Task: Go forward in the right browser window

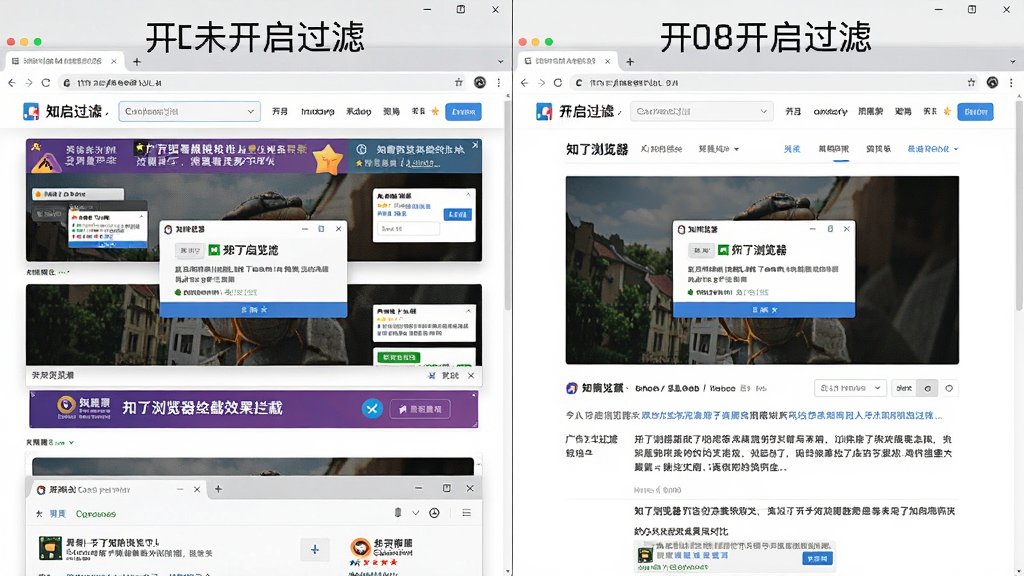Action: click(541, 83)
